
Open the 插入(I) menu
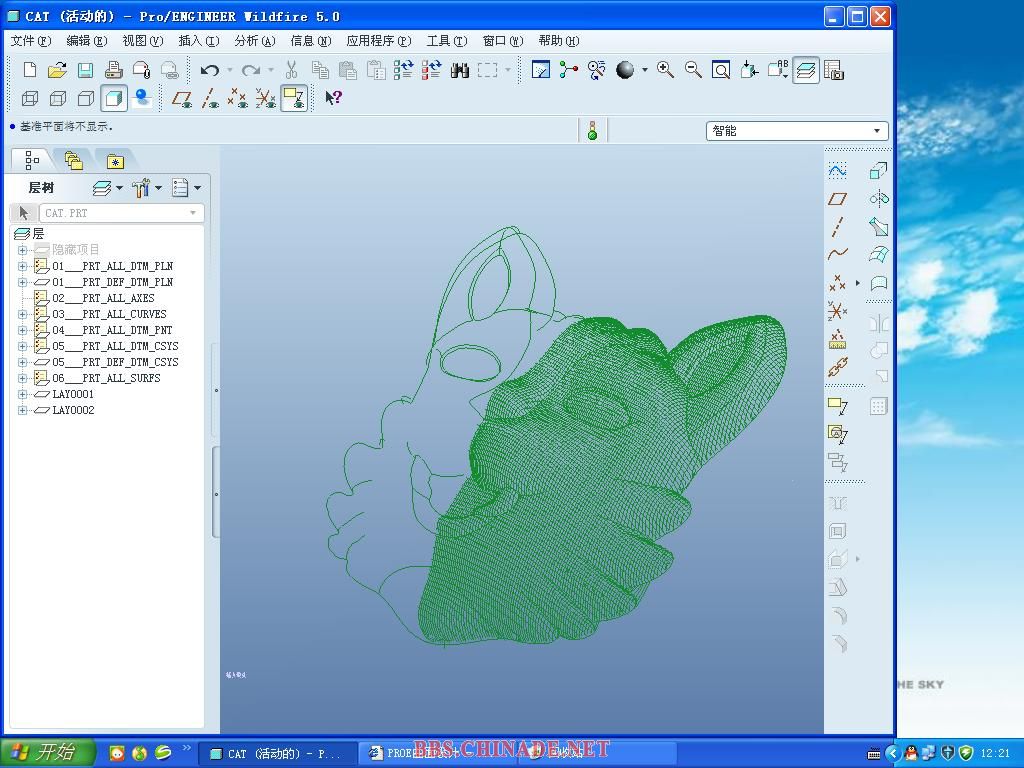pos(199,41)
